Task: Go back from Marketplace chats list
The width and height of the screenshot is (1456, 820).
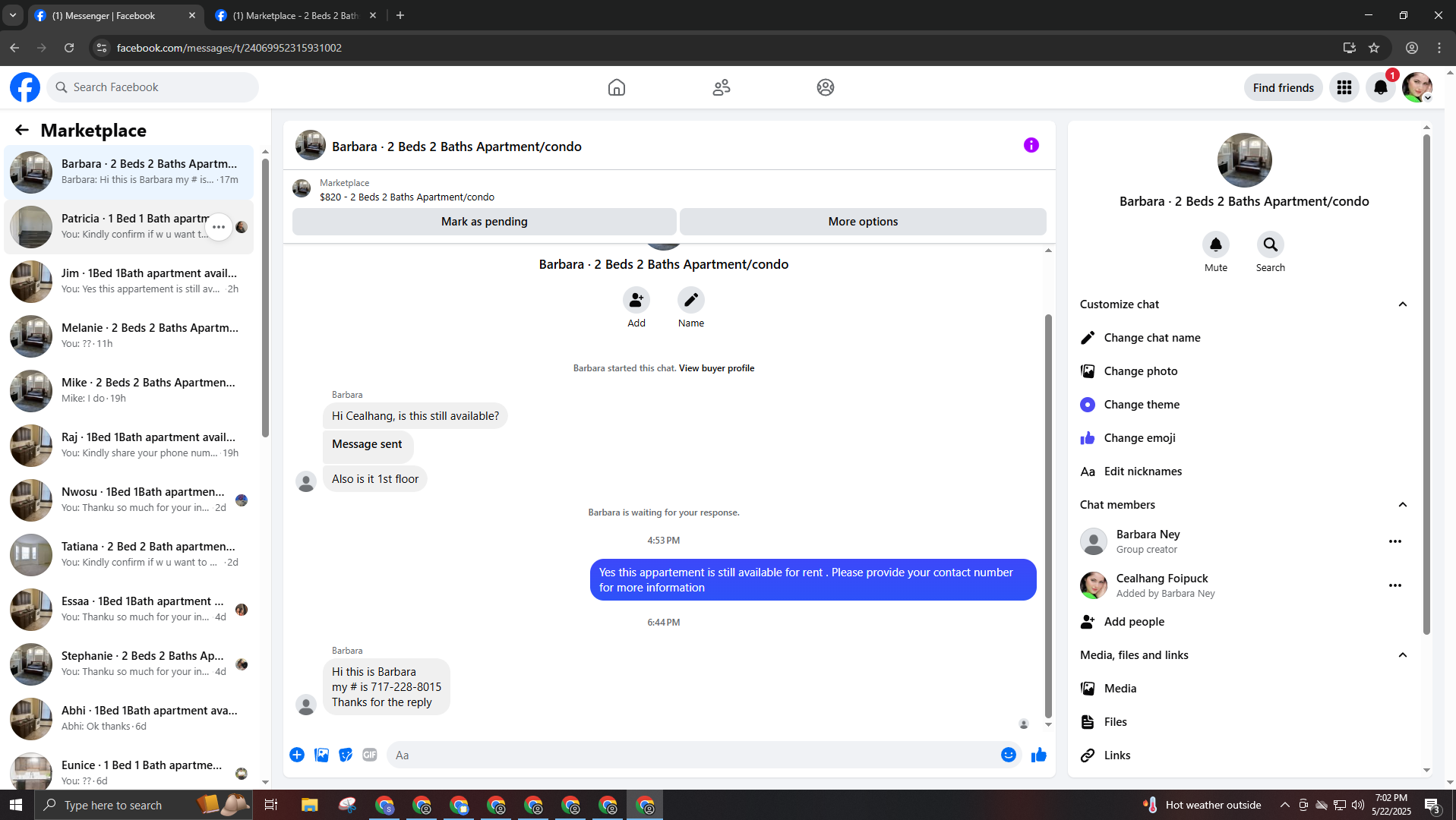Action: (22, 130)
